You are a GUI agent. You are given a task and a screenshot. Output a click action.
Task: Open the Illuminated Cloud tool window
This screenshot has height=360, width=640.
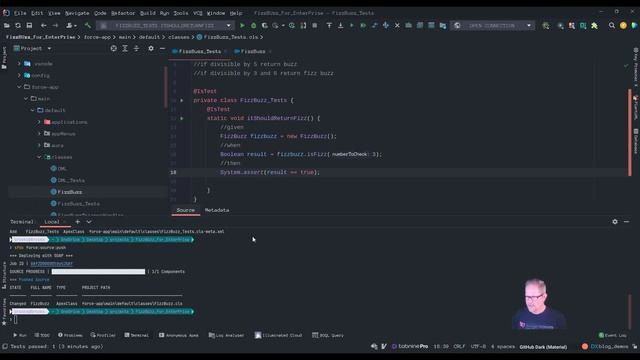(278, 335)
